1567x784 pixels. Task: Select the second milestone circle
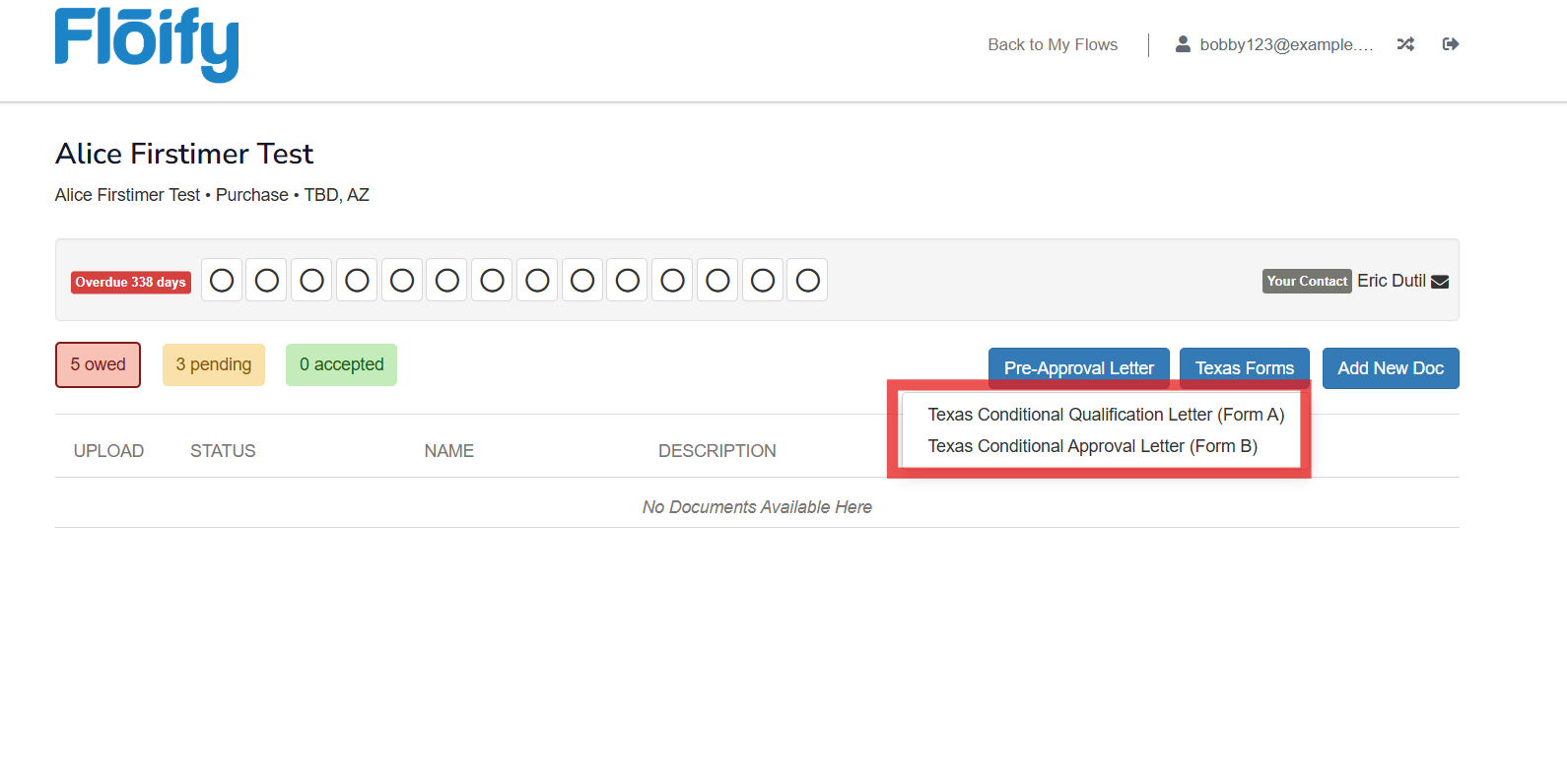[x=267, y=281]
